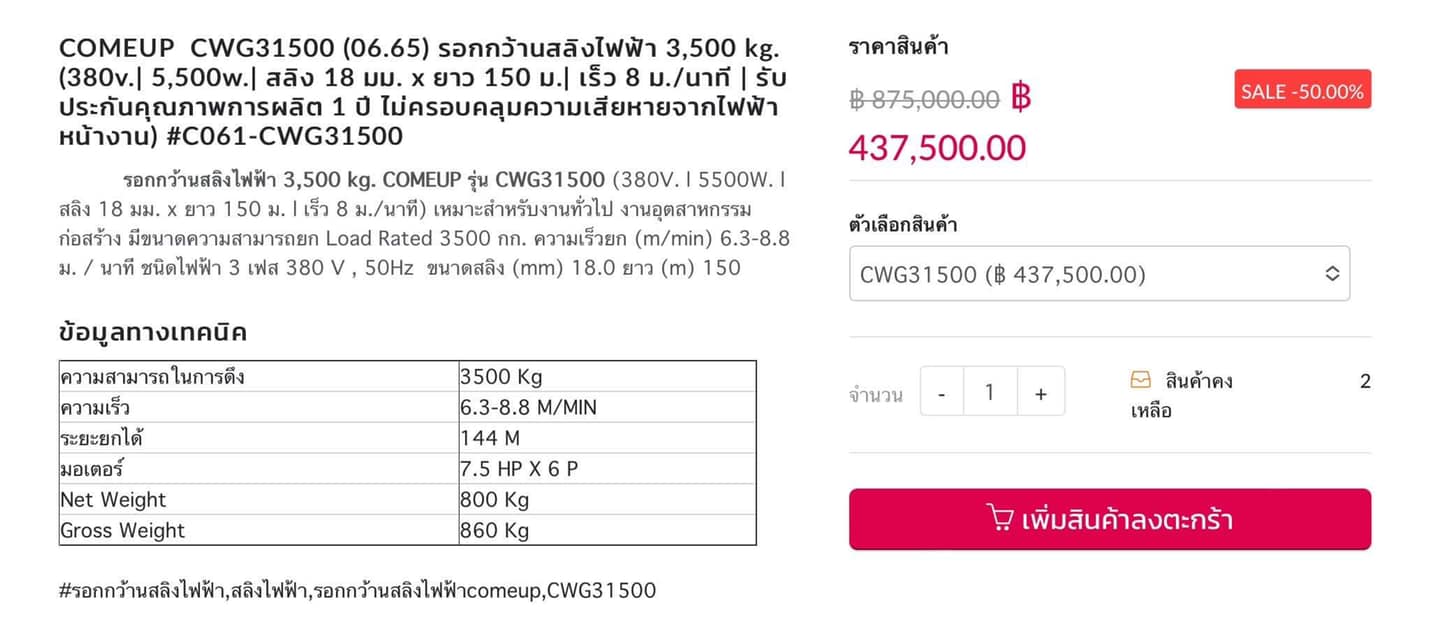Click the quantity input field showing 1

[990, 391]
